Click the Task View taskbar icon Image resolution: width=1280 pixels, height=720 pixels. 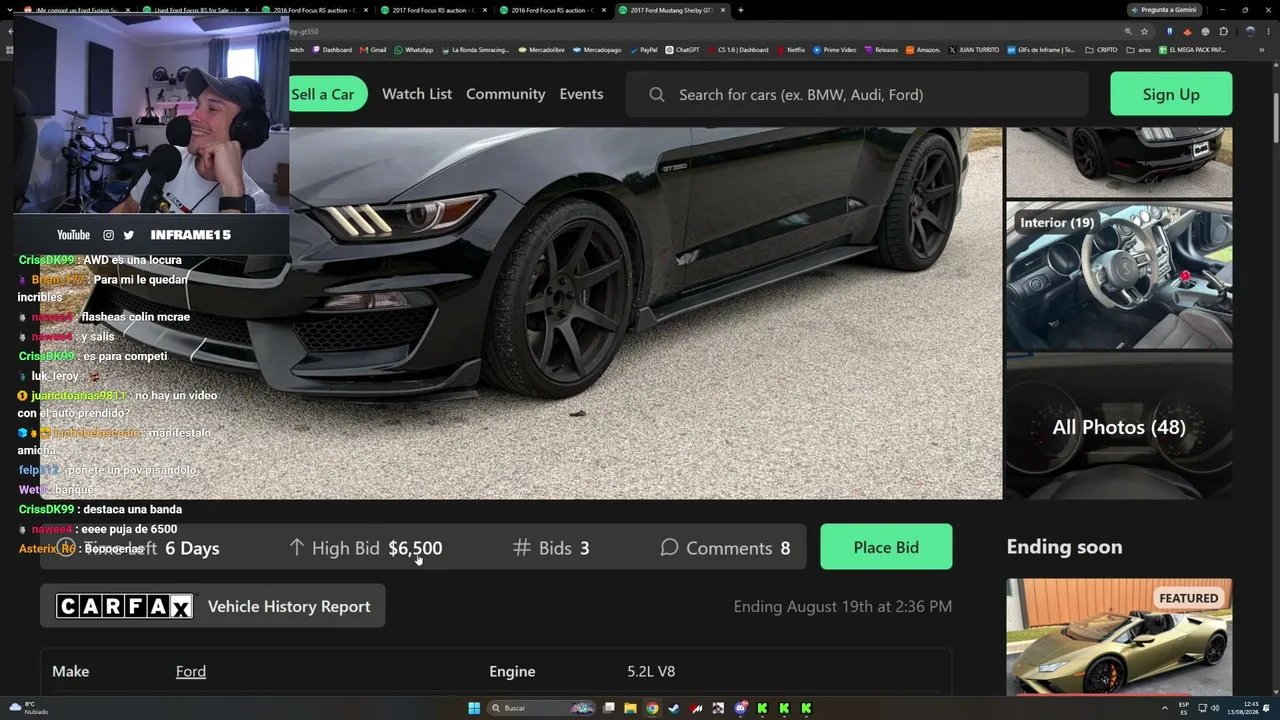click(608, 708)
